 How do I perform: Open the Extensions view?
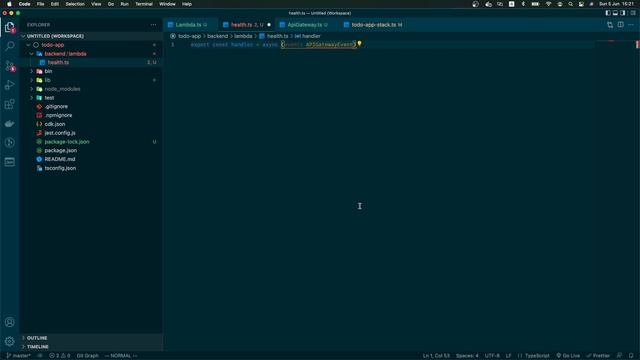click(x=10, y=104)
